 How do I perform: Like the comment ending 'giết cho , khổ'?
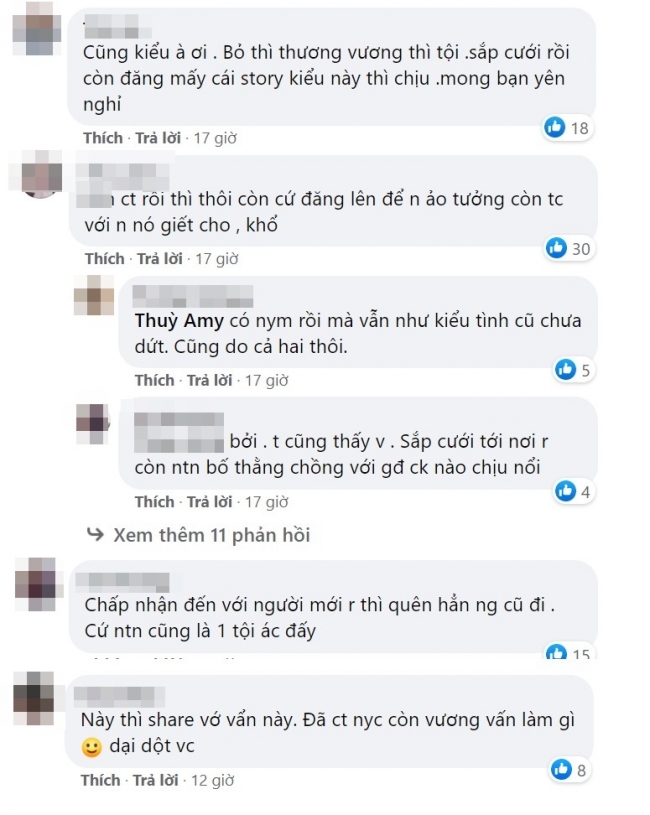coord(104,258)
